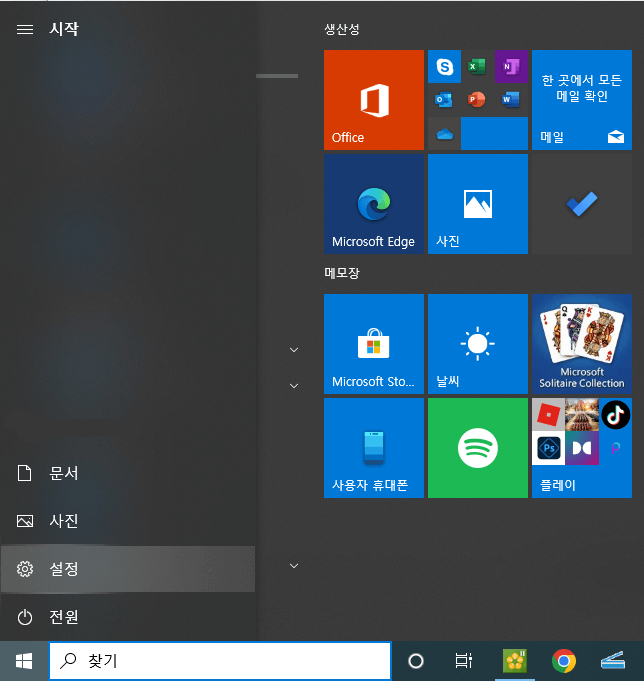Open the Microsoft To Do checkmark tile
Image resolution: width=644 pixels, height=681 pixels.
click(582, 204)
